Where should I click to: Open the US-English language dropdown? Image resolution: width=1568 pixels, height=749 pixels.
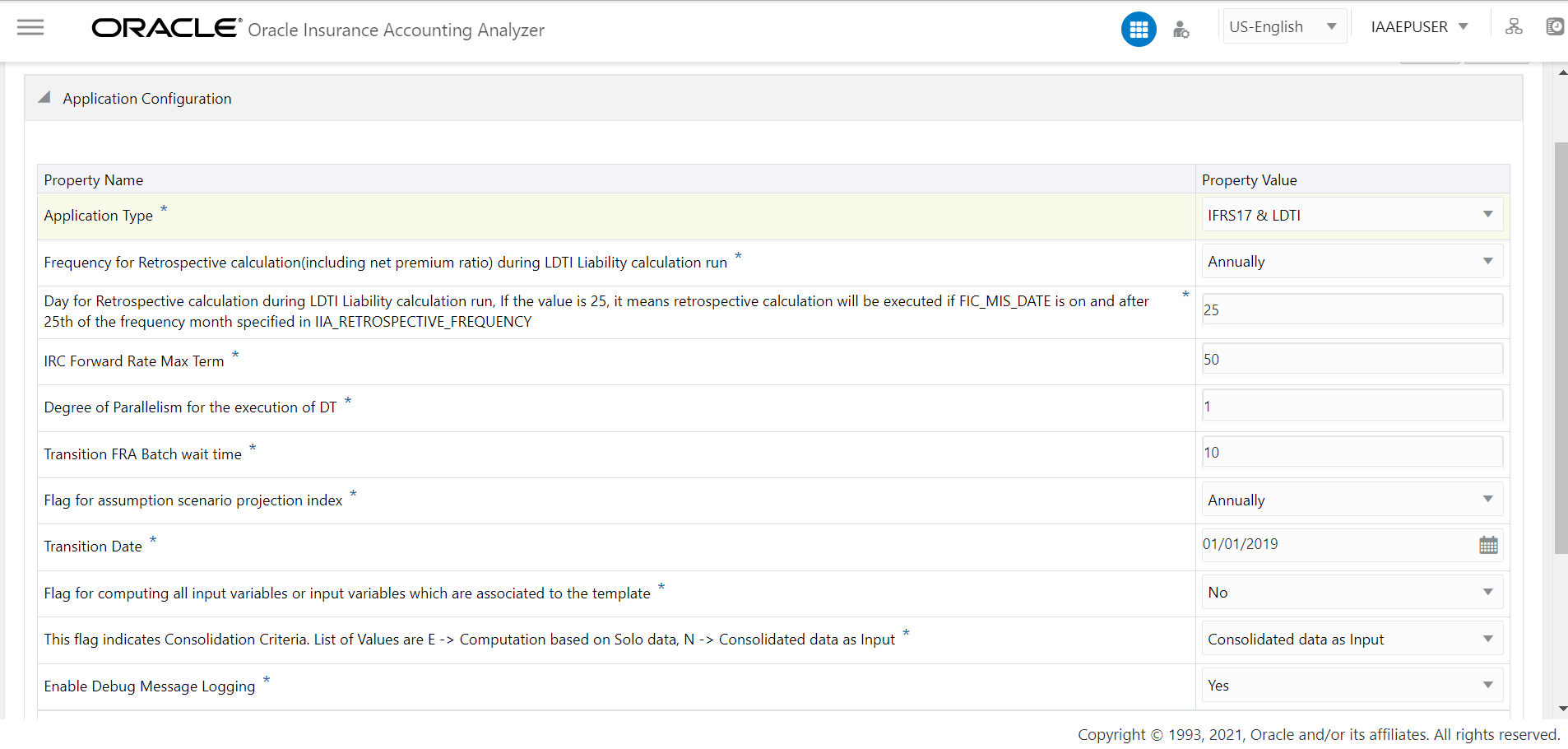pyautogui.click(x=1284, y=26)
